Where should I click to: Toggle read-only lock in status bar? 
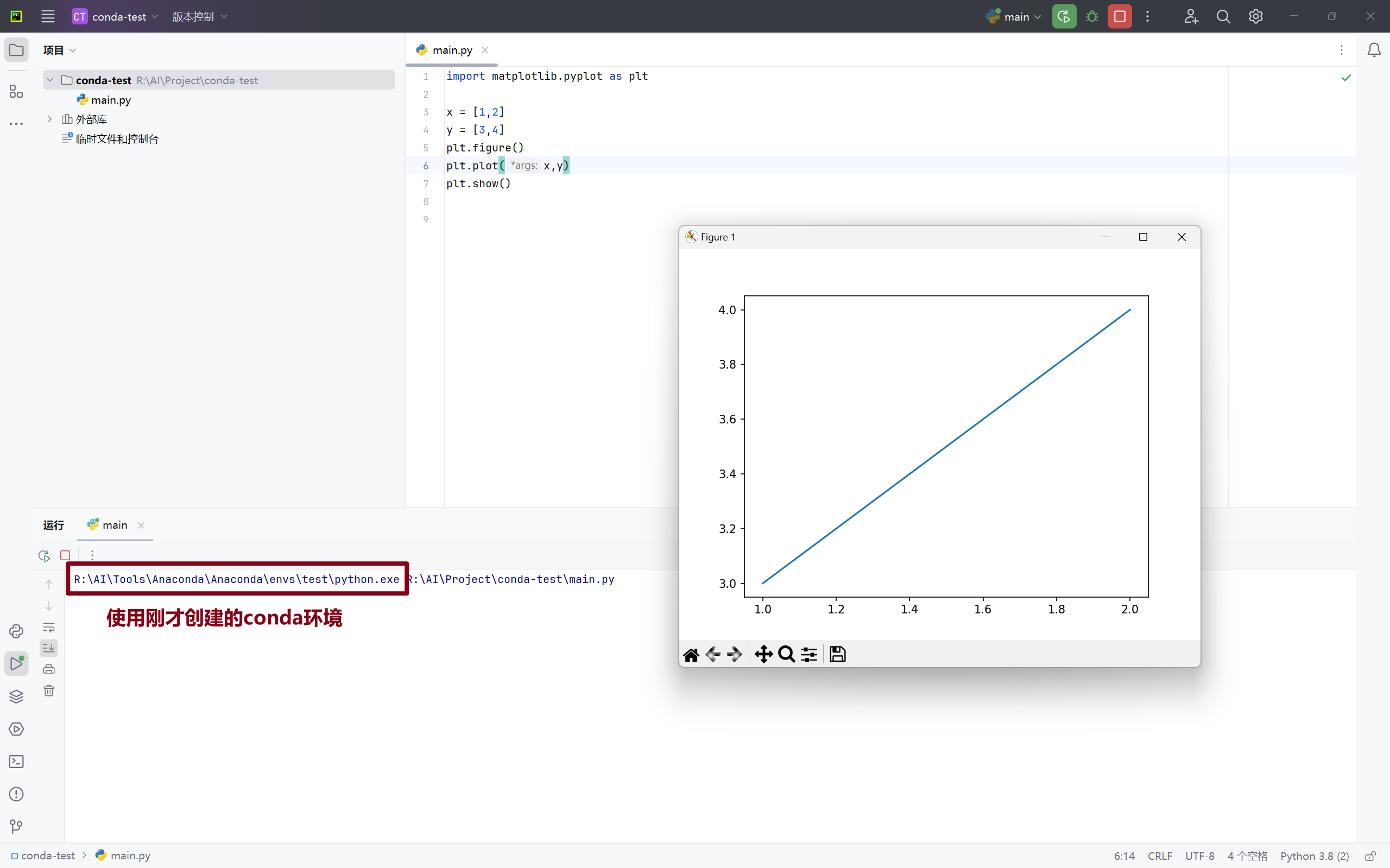tap(1370, 856)
